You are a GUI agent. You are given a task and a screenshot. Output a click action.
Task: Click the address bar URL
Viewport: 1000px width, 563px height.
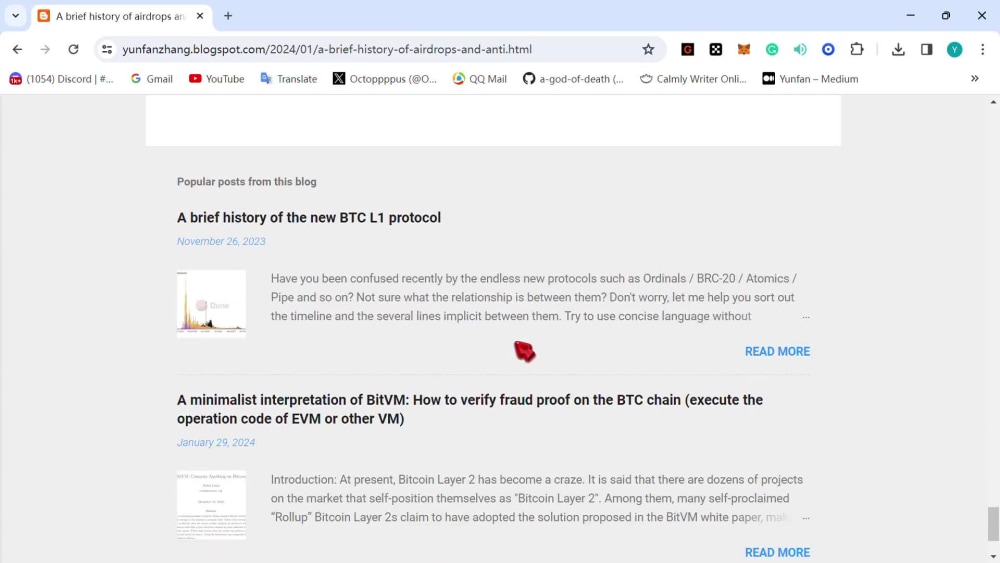pos(327,49)
